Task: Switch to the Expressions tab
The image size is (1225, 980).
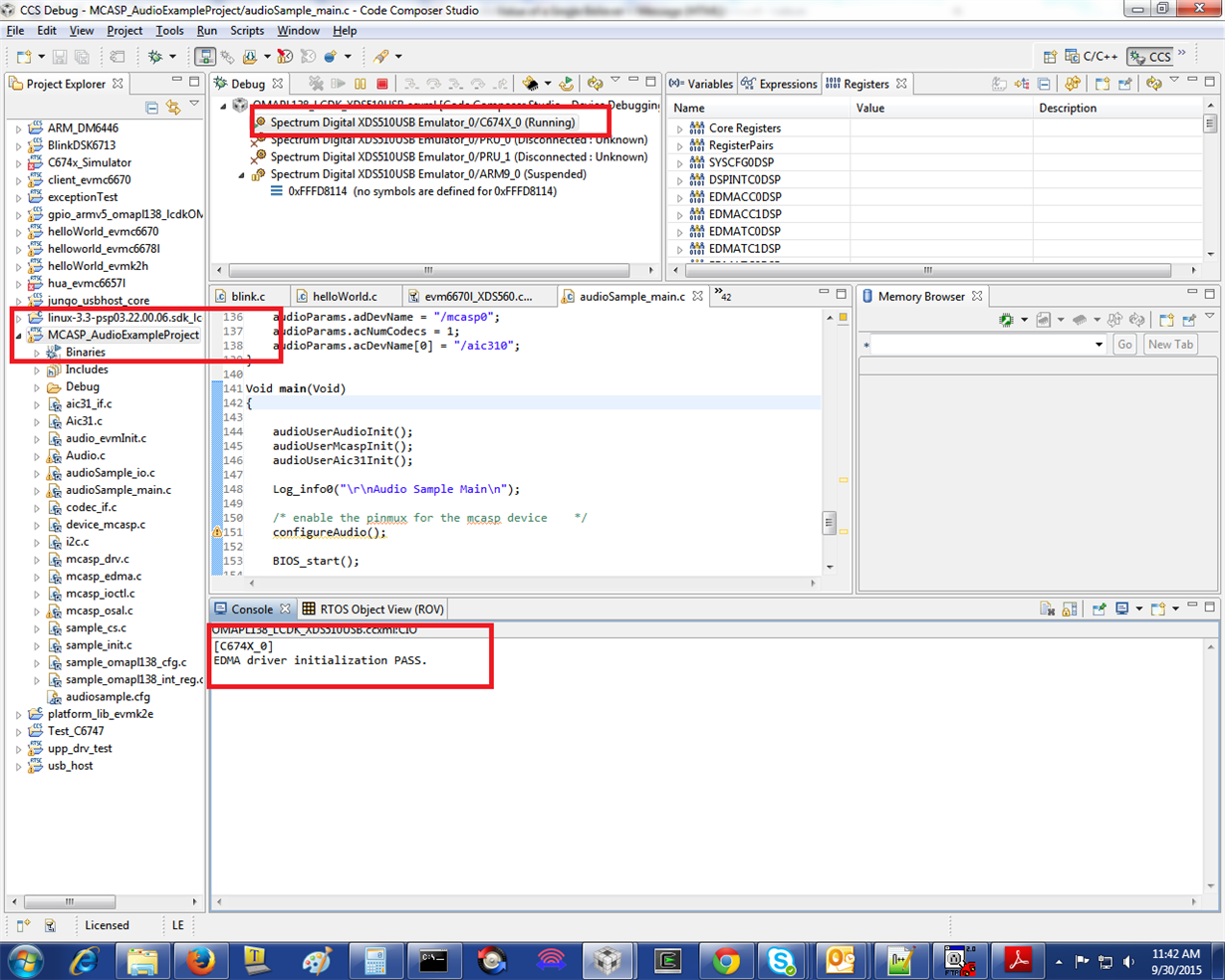Action: coord(779,84)
